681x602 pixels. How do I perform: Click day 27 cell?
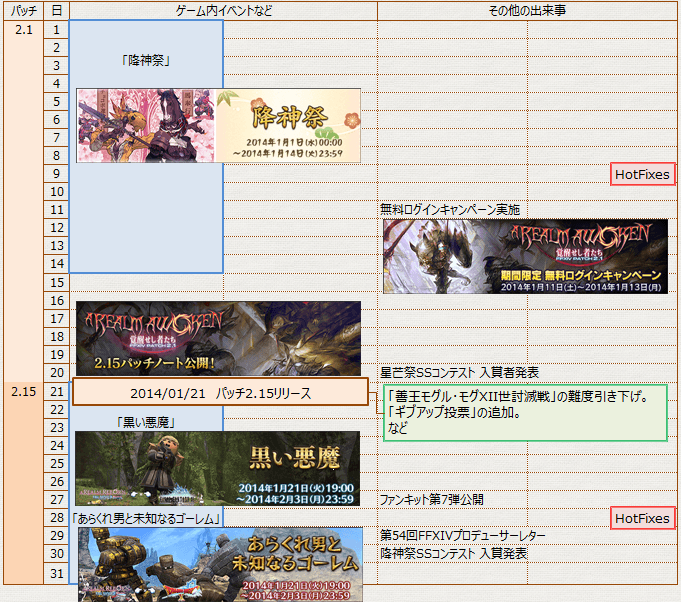click(x=56, y=499)
